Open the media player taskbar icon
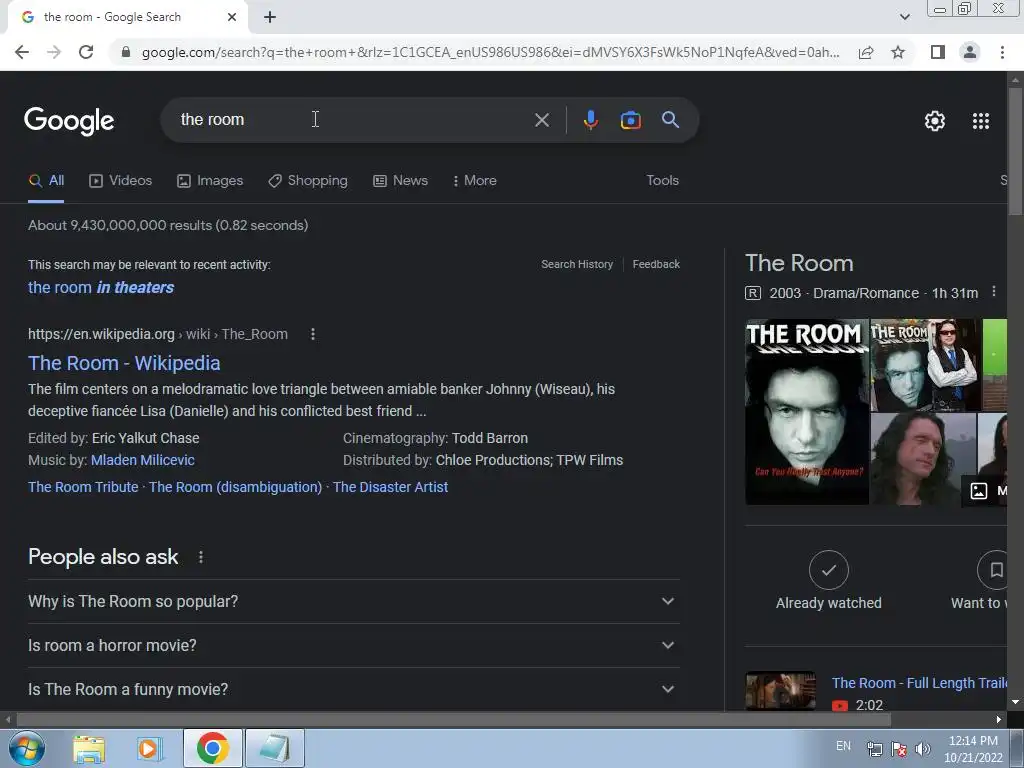The width and height of the screenshot is (1024, 768). (x=148, y=749)
